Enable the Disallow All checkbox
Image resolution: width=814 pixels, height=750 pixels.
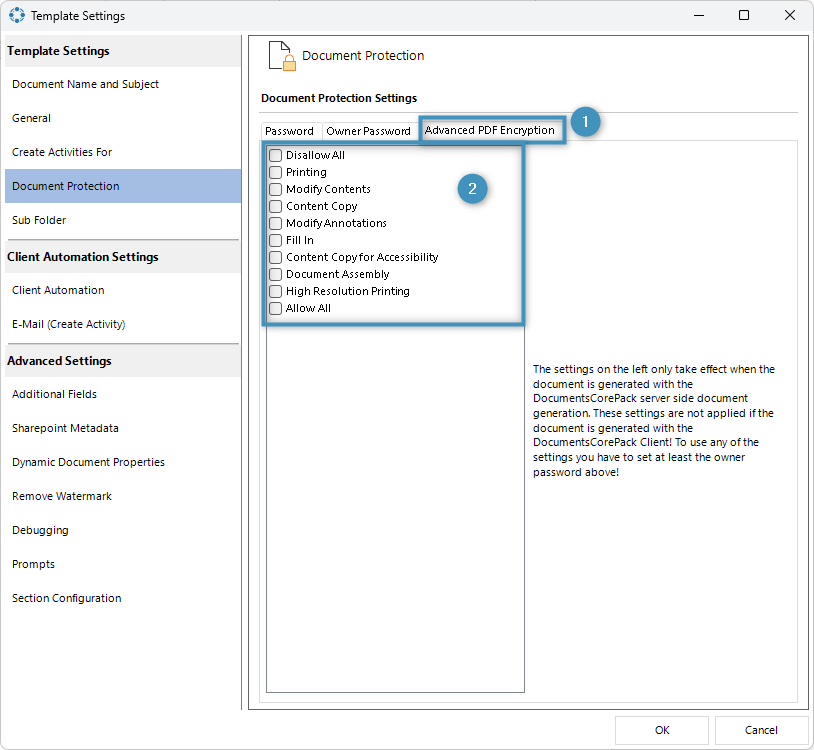pos(276,155)
